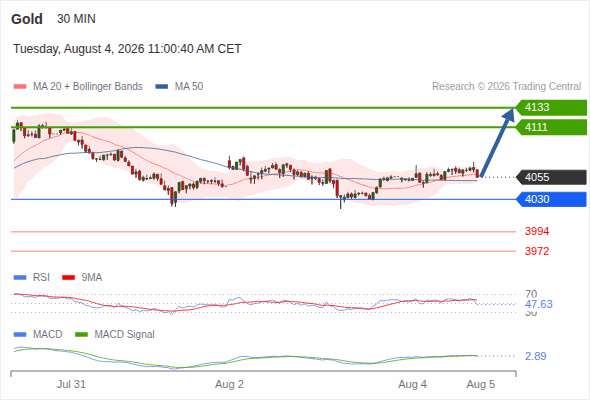Click the blue MA 50 legend swatch
The width and height of the screenshot is (590, 400).
(x=162, y=87)
